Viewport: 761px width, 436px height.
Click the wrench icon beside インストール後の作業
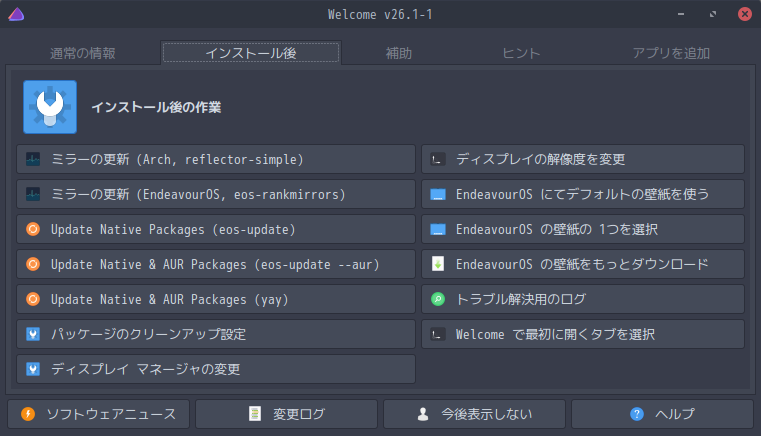click(50, 107)
